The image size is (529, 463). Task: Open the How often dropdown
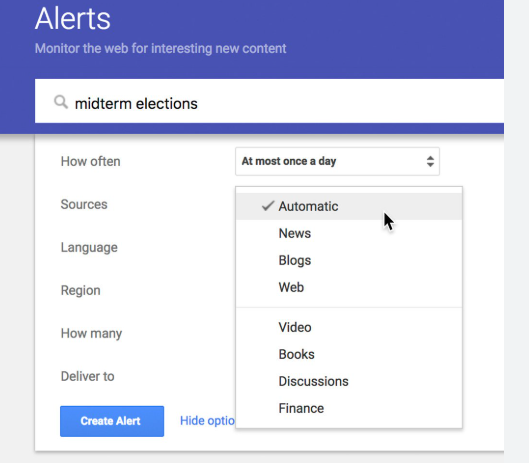[x=337, y=161]
